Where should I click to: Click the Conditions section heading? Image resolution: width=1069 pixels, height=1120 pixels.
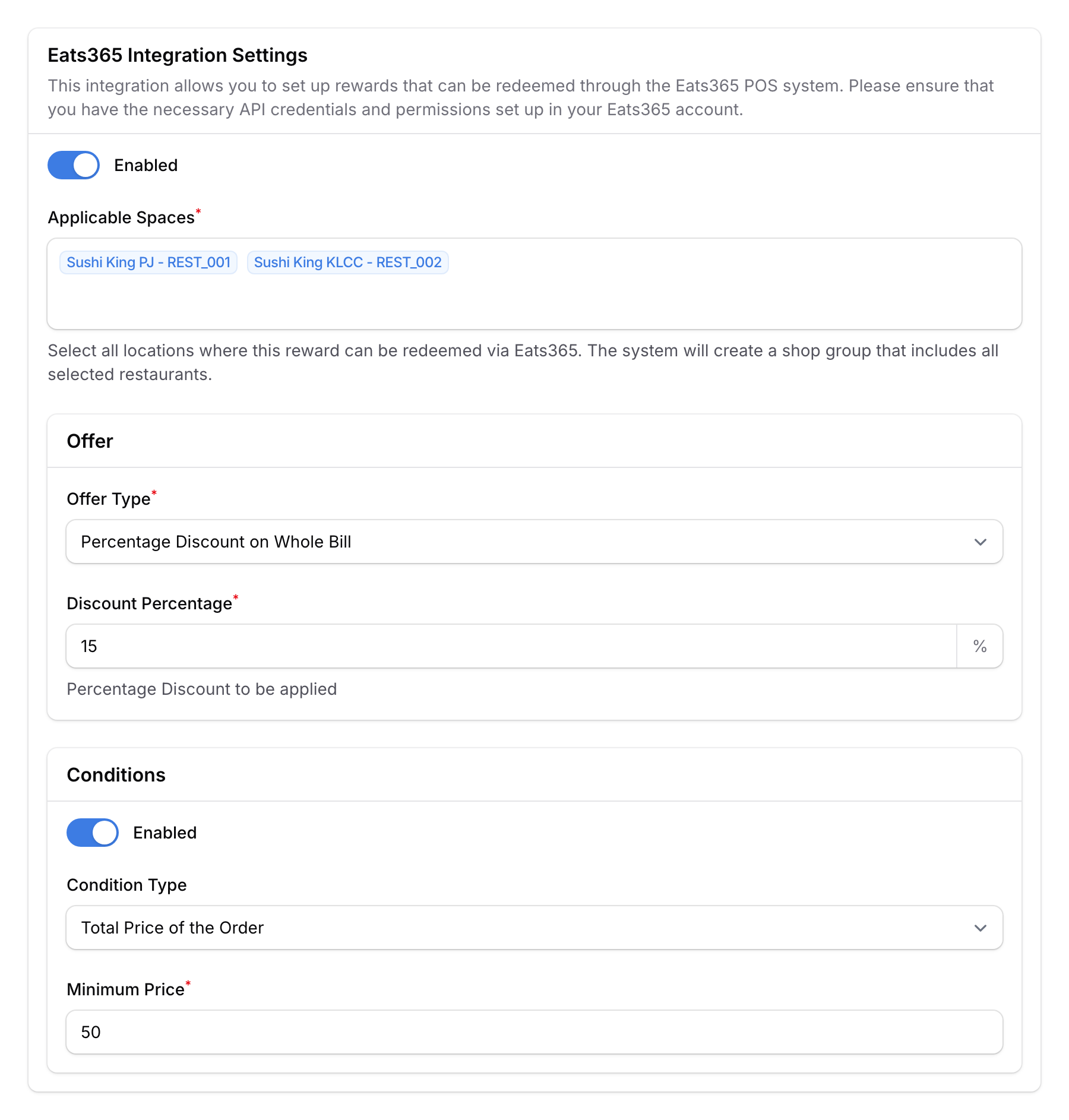[116, 775]
